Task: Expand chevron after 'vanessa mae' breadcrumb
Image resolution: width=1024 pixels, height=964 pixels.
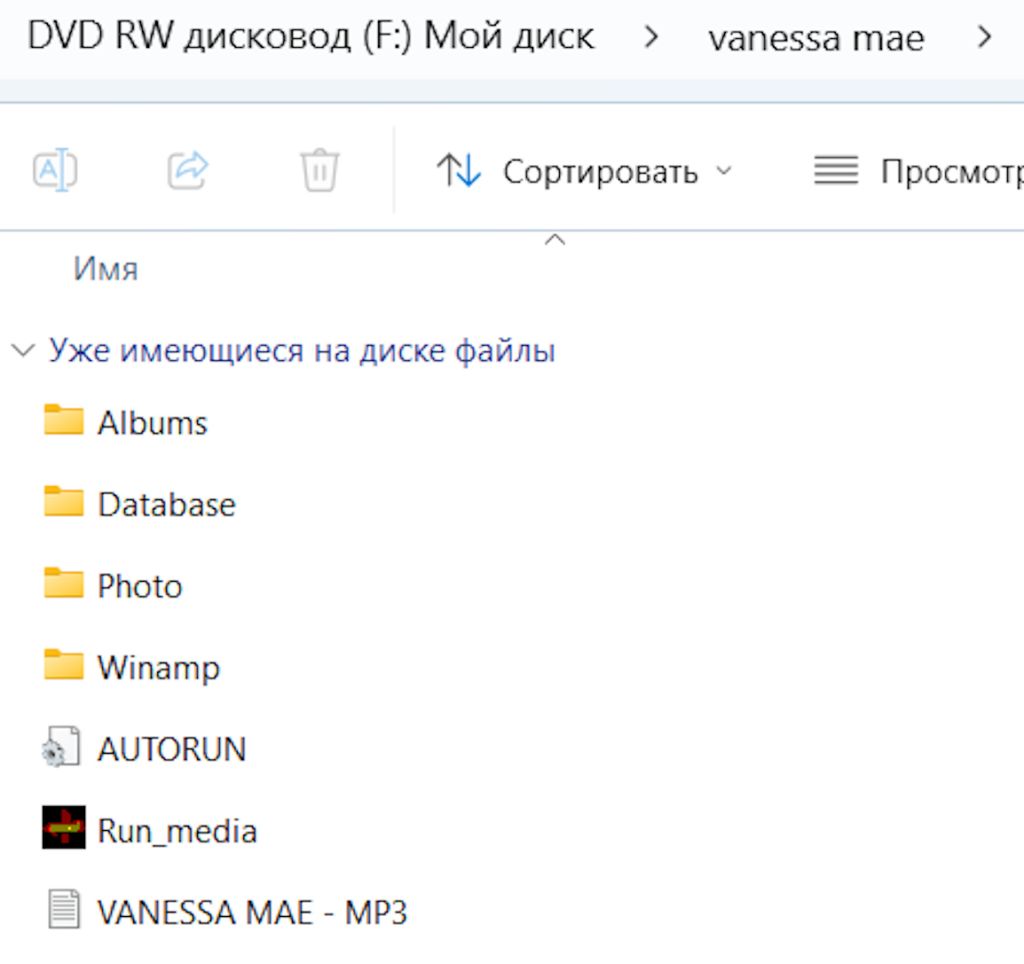Action: click(x=984, y=37)
